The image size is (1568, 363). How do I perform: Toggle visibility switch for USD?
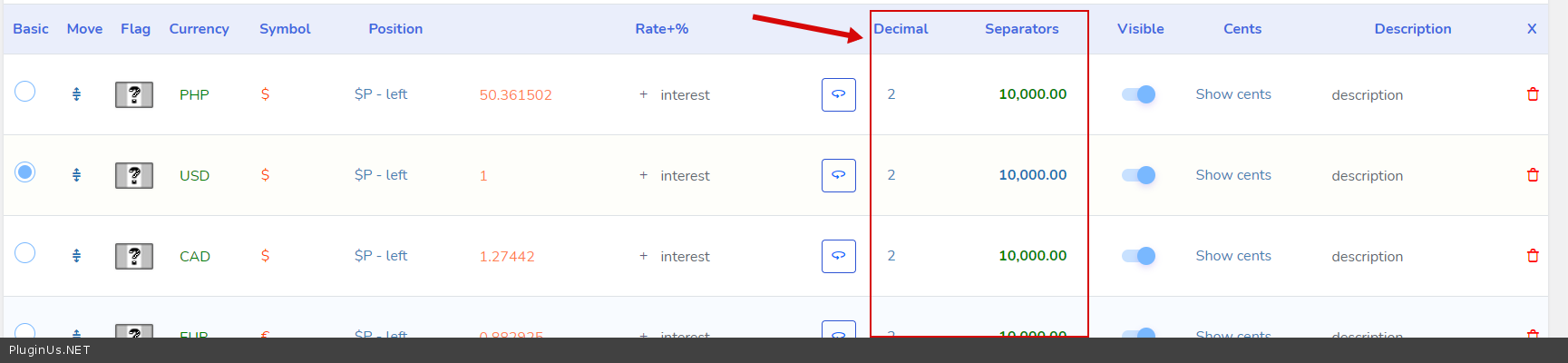[1138, 175]
